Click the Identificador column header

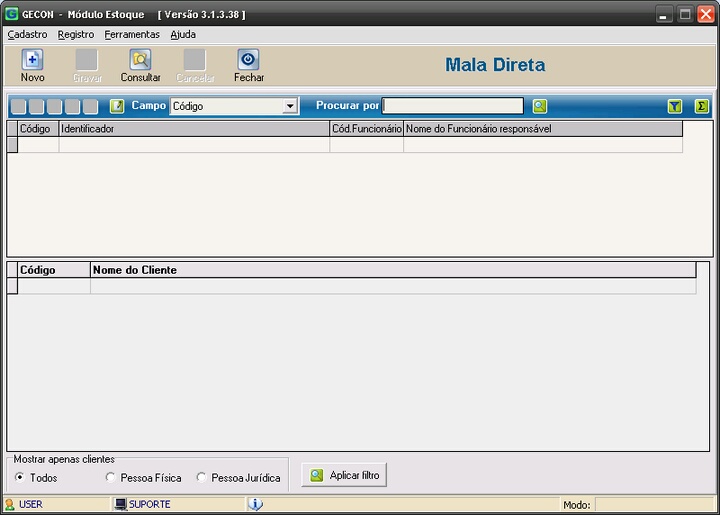[x=194, y=129]
